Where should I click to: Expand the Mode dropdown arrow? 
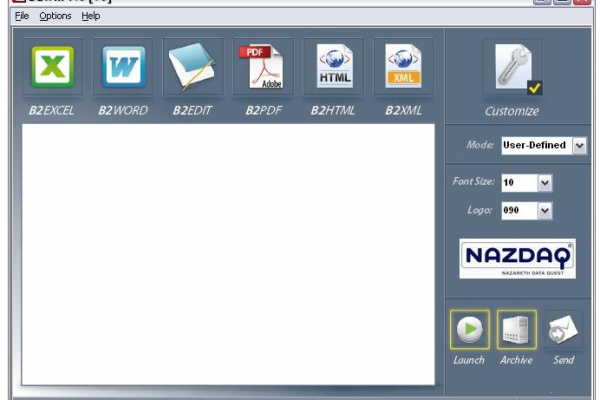[x=579, y=146]
